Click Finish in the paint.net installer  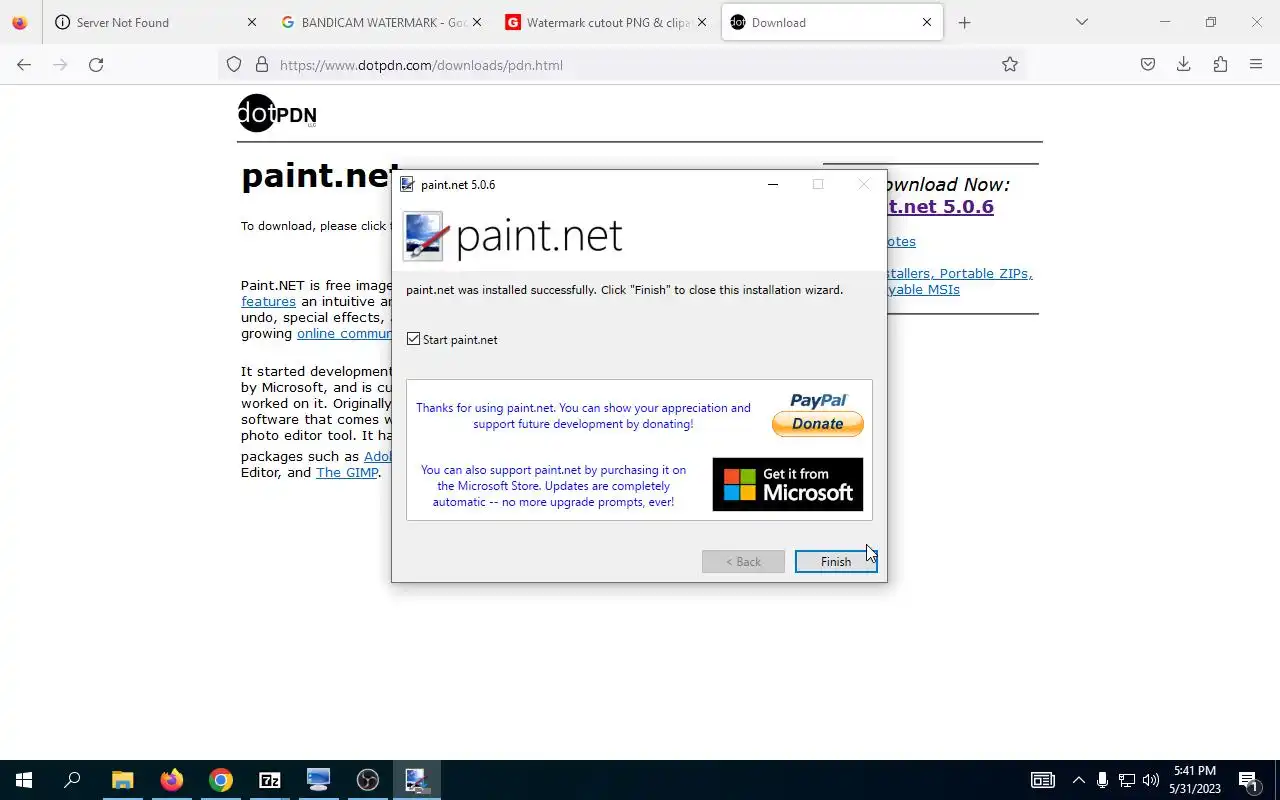(x=835, y=562)
